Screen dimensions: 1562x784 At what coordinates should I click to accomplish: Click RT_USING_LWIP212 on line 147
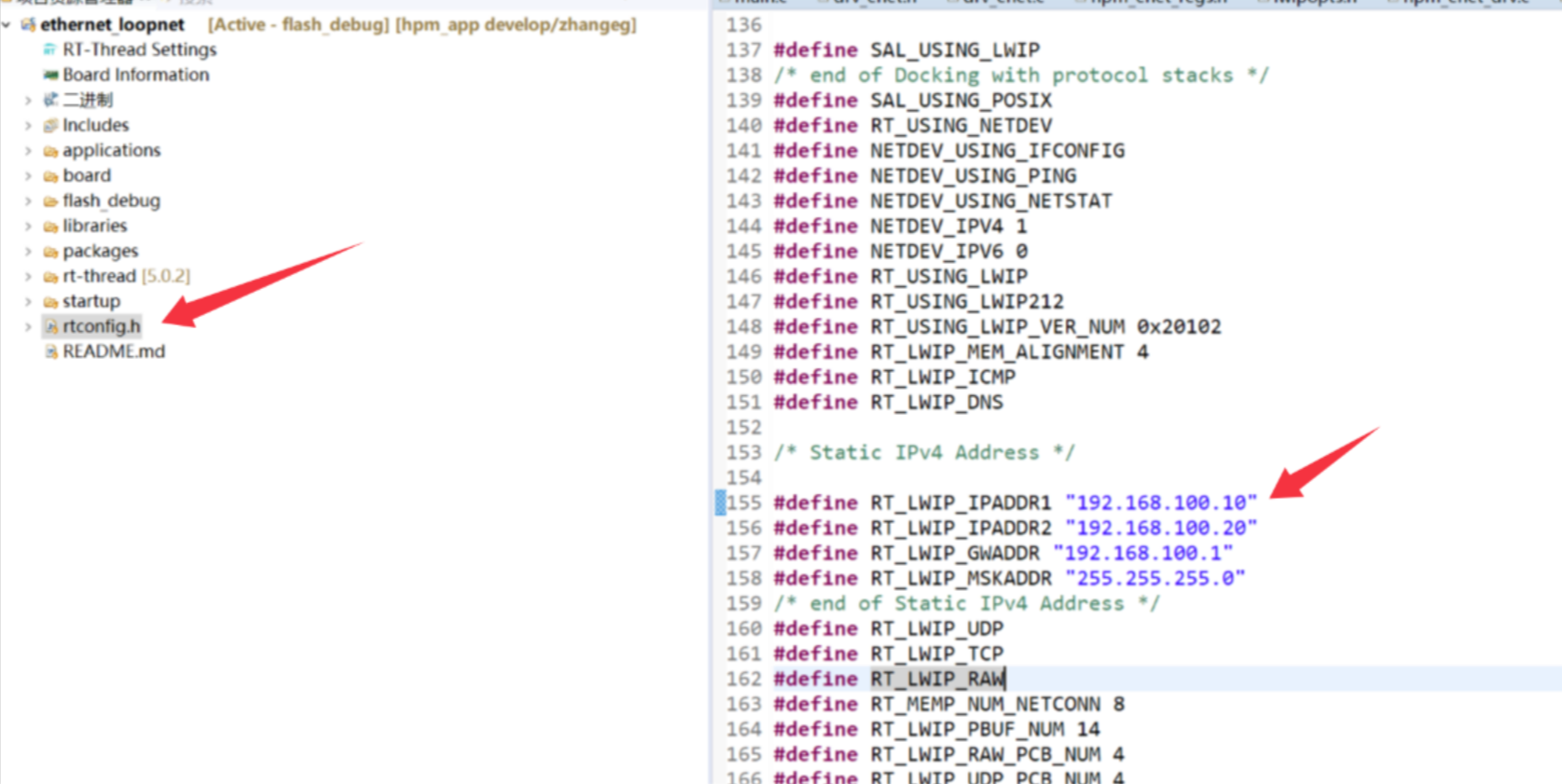(x=967, y=301)
